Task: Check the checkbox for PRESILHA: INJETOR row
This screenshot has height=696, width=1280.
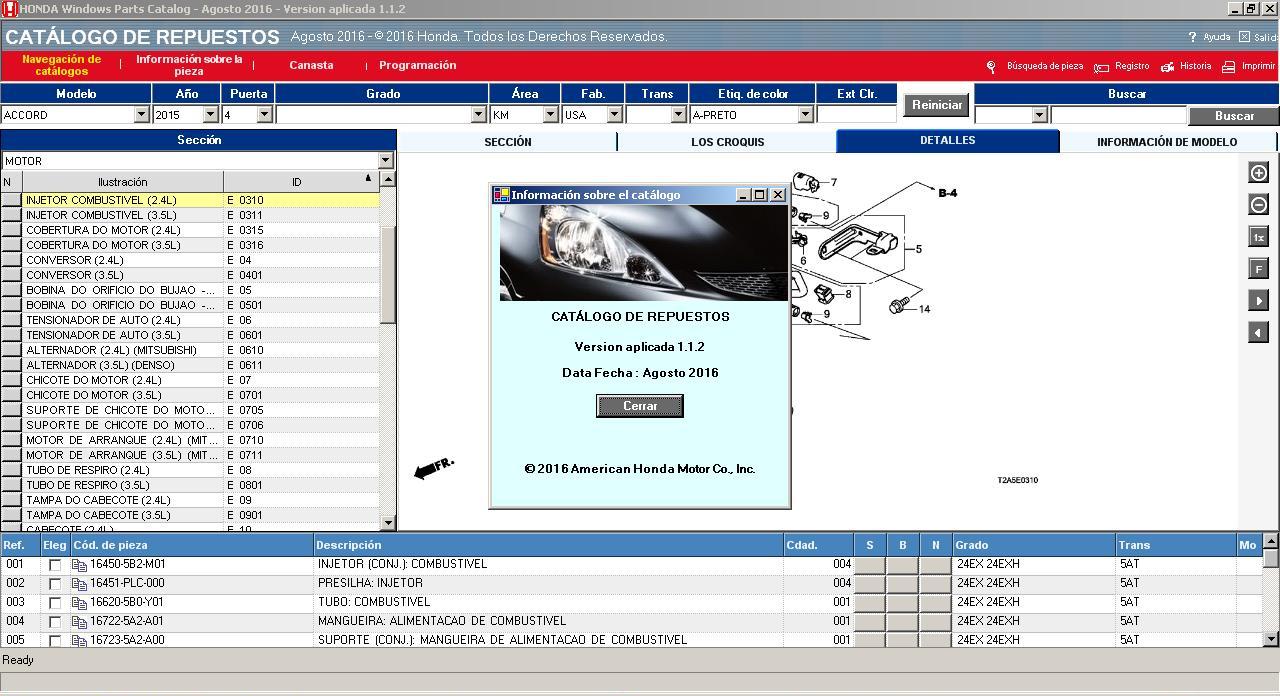Action: (x=56, y=582)
